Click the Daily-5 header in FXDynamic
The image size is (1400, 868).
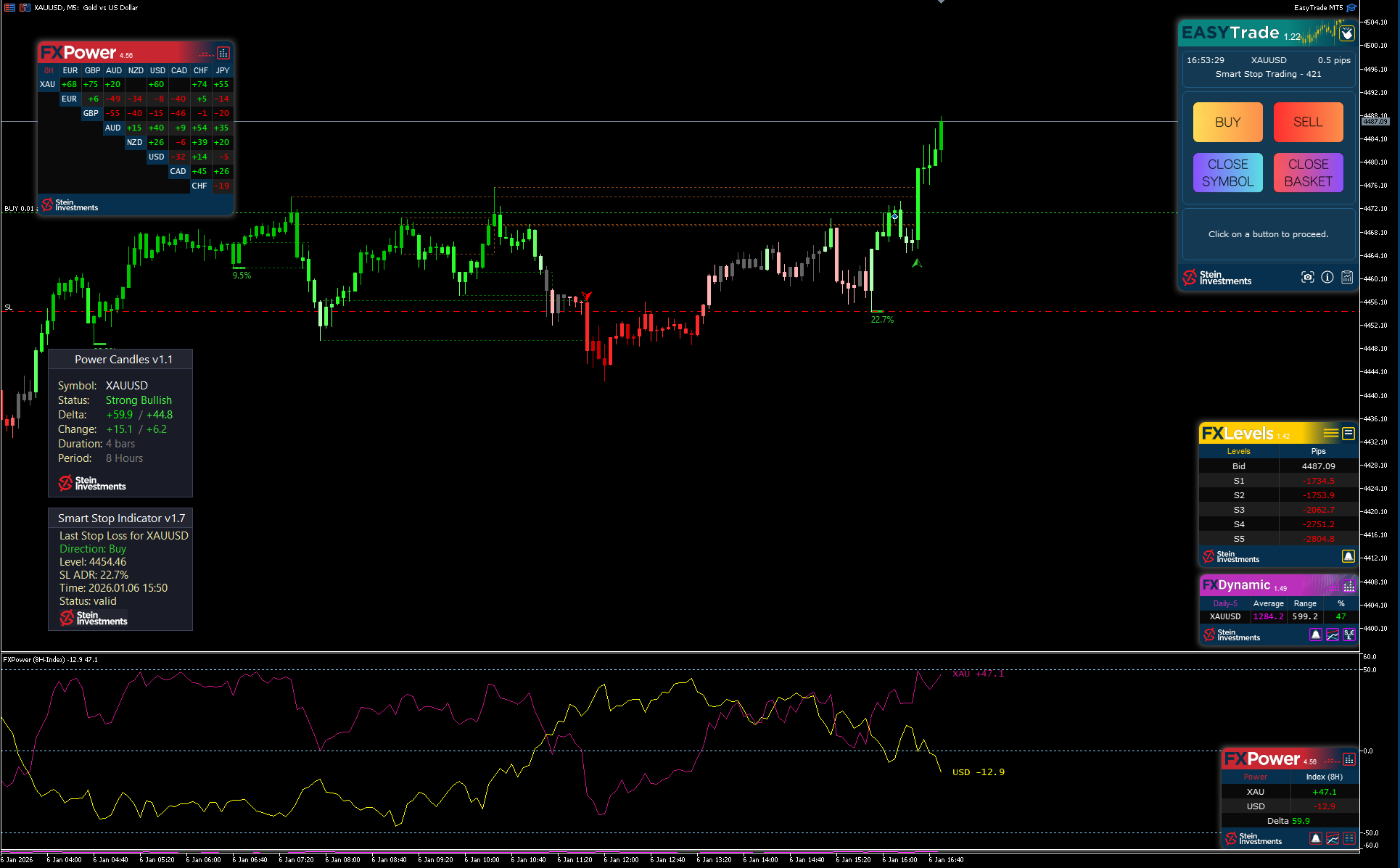coord(1225,603)
